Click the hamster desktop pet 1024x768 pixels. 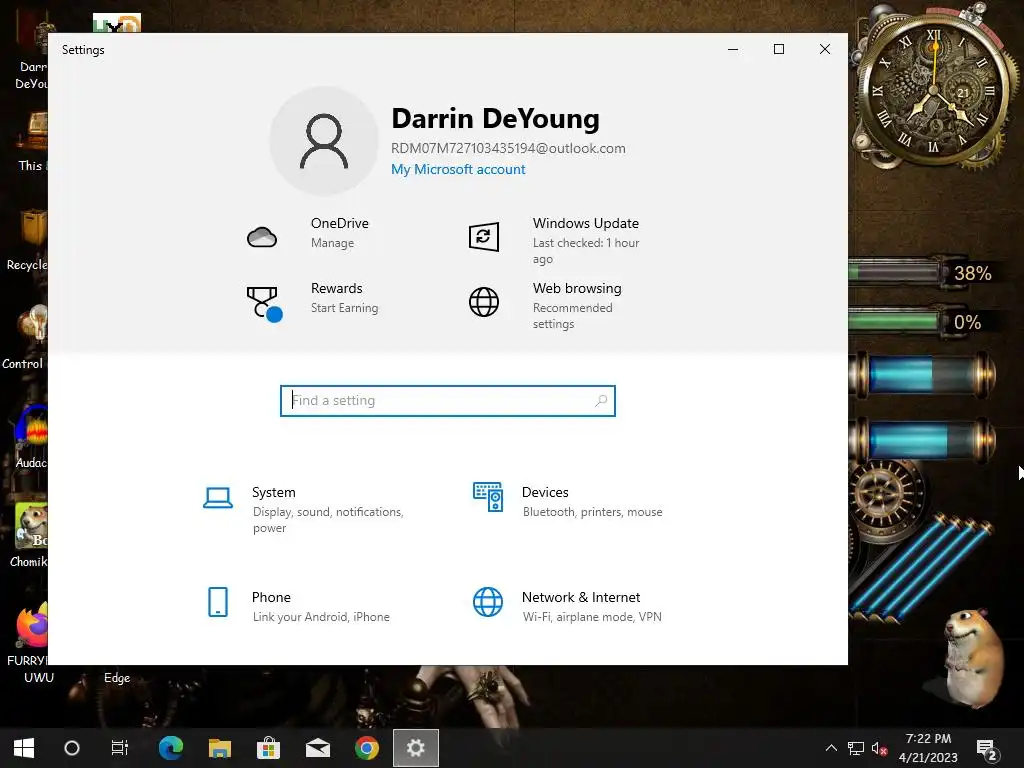point(973,658)
